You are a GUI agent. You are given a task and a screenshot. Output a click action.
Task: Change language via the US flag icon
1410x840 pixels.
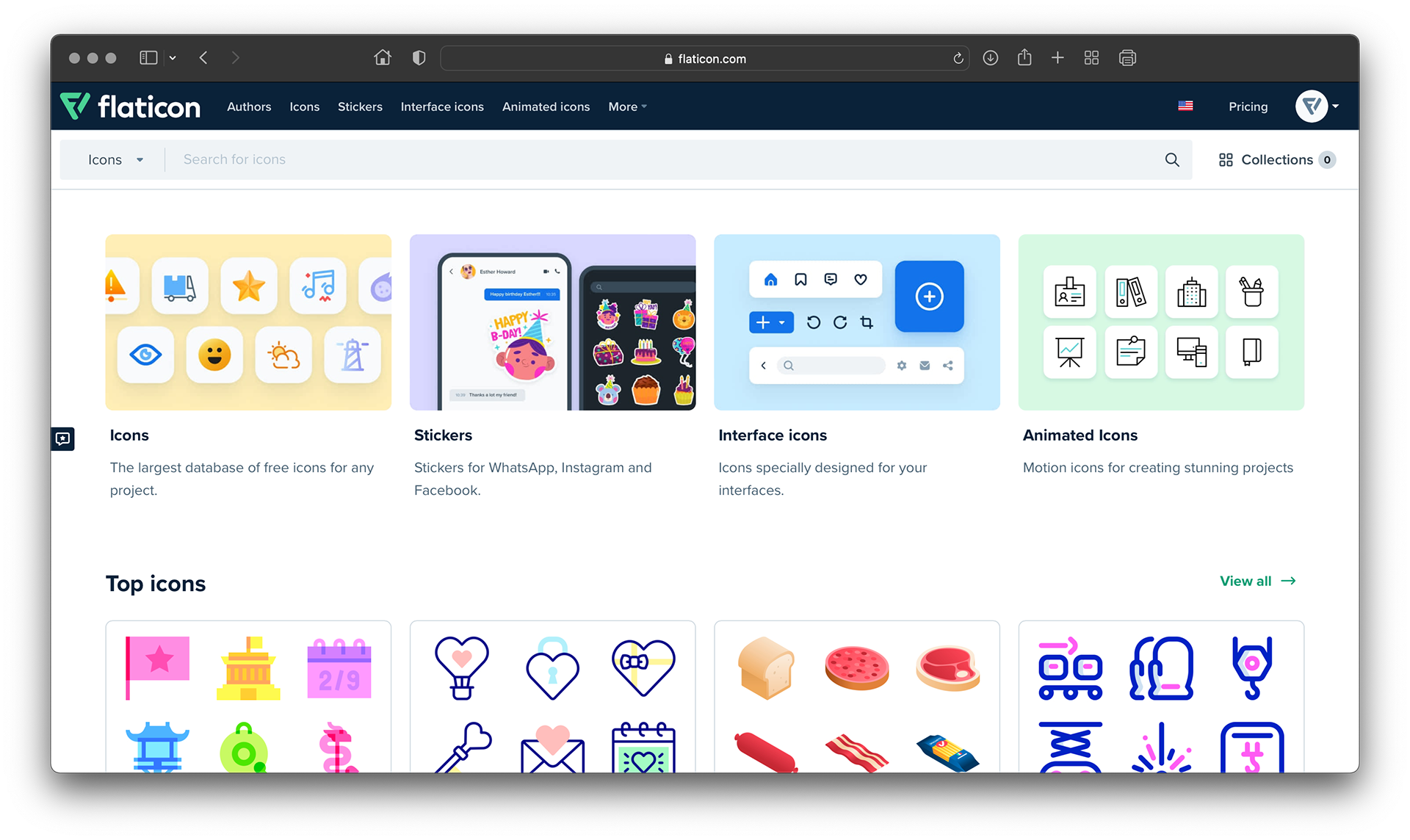tap(1185, 106)
